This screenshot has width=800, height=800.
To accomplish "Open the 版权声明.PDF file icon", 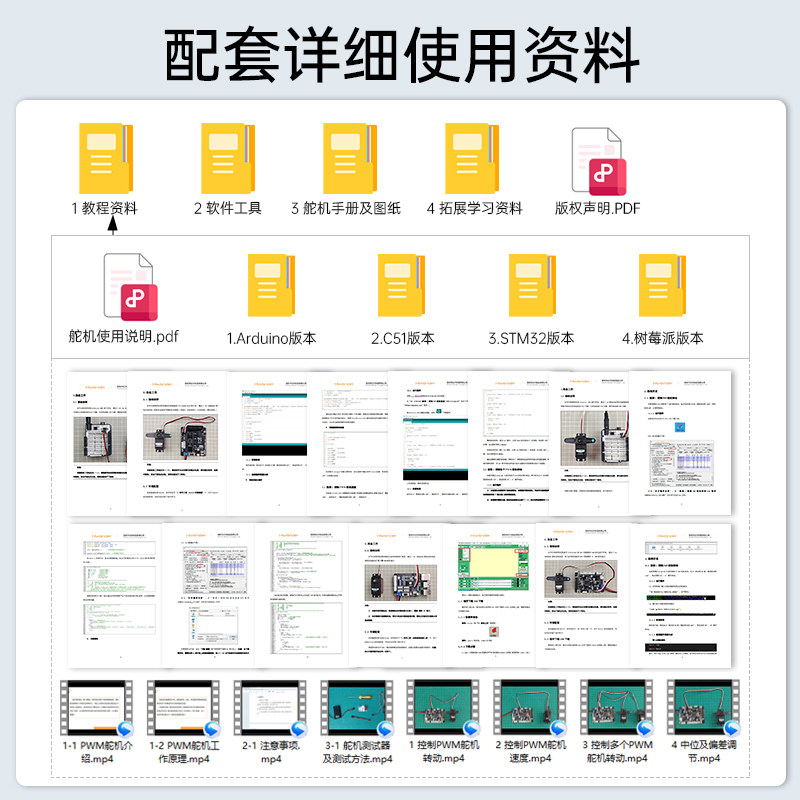I will 598,161.
